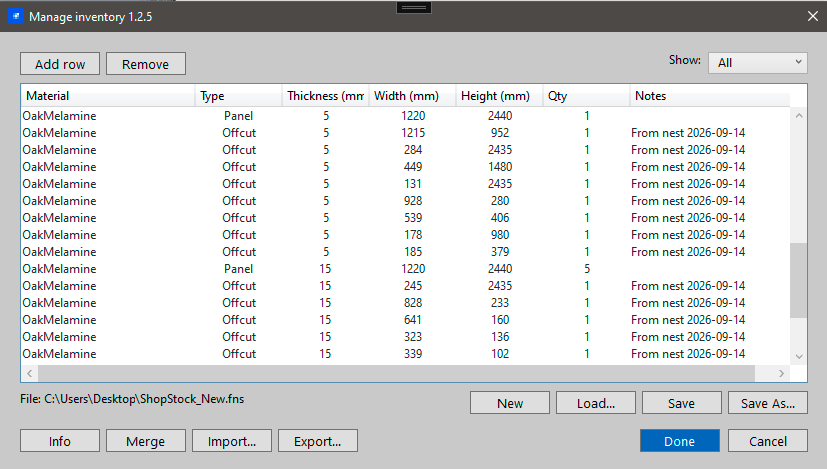The image size is (827, 469).
Task: Click the Remove button
Action: pyautogui.click(x=146, y=64)
